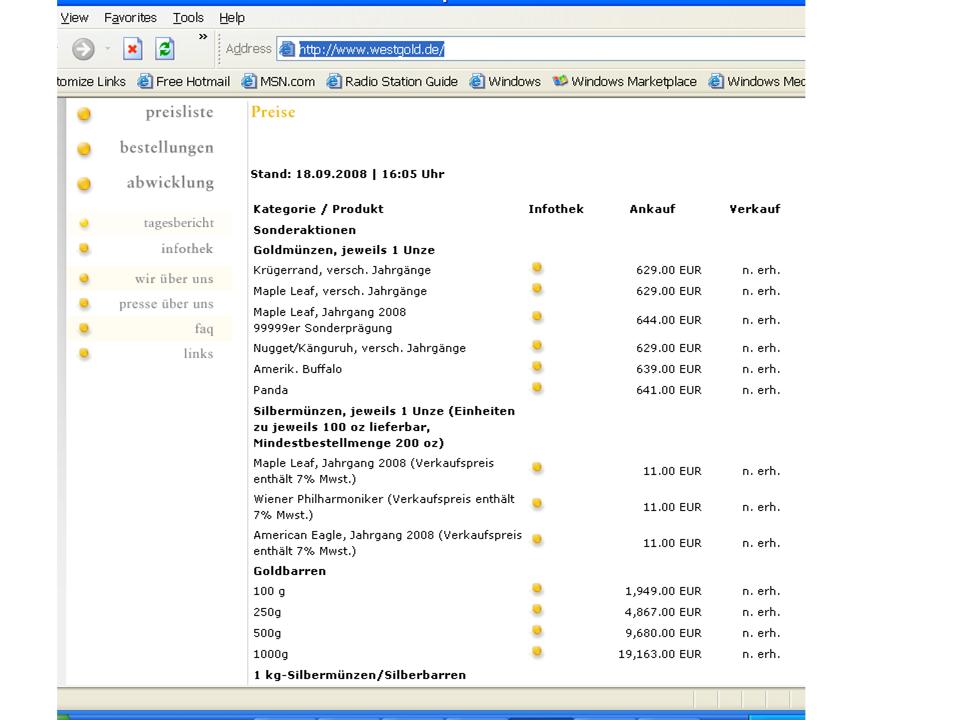Click the MSN.com page icon

(249, 81)
